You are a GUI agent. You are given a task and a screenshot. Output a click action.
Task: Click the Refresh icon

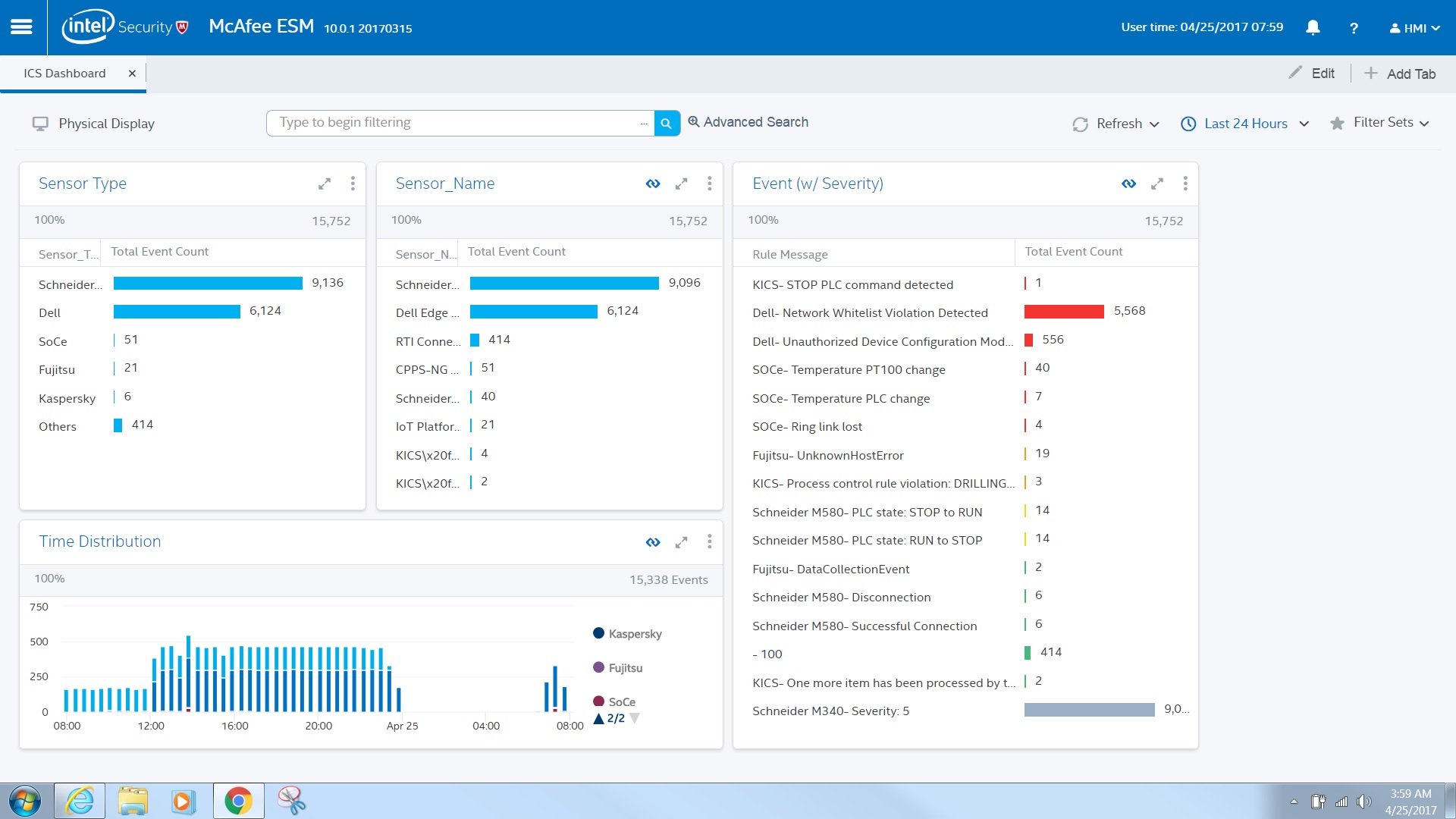pyautogui.click(x=1080, y=124)
